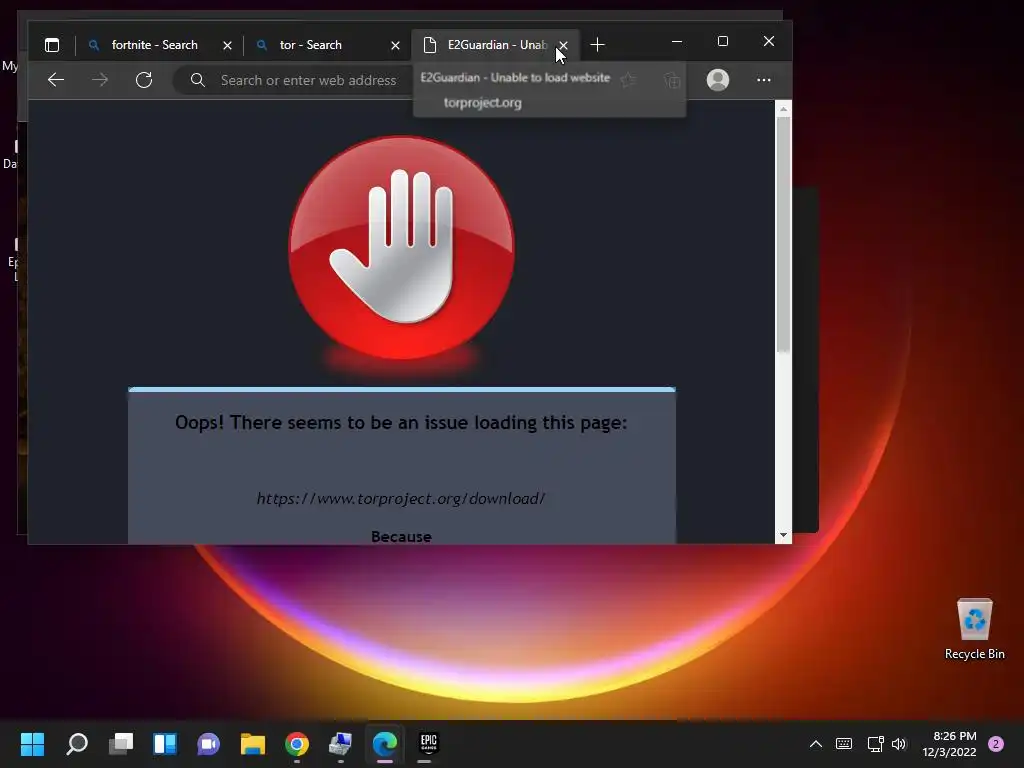
Task: Select the Recycle Bin desktop icon
Action: (x=974, y=629)
